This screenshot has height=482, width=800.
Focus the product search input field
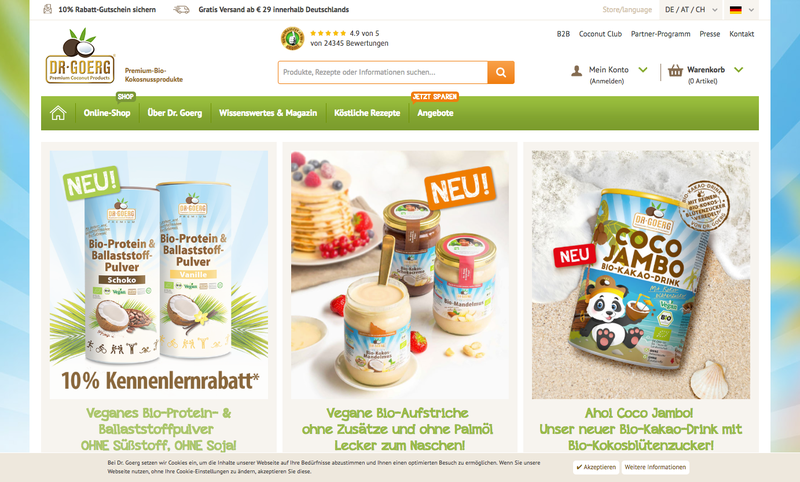(x=383, y=72)
